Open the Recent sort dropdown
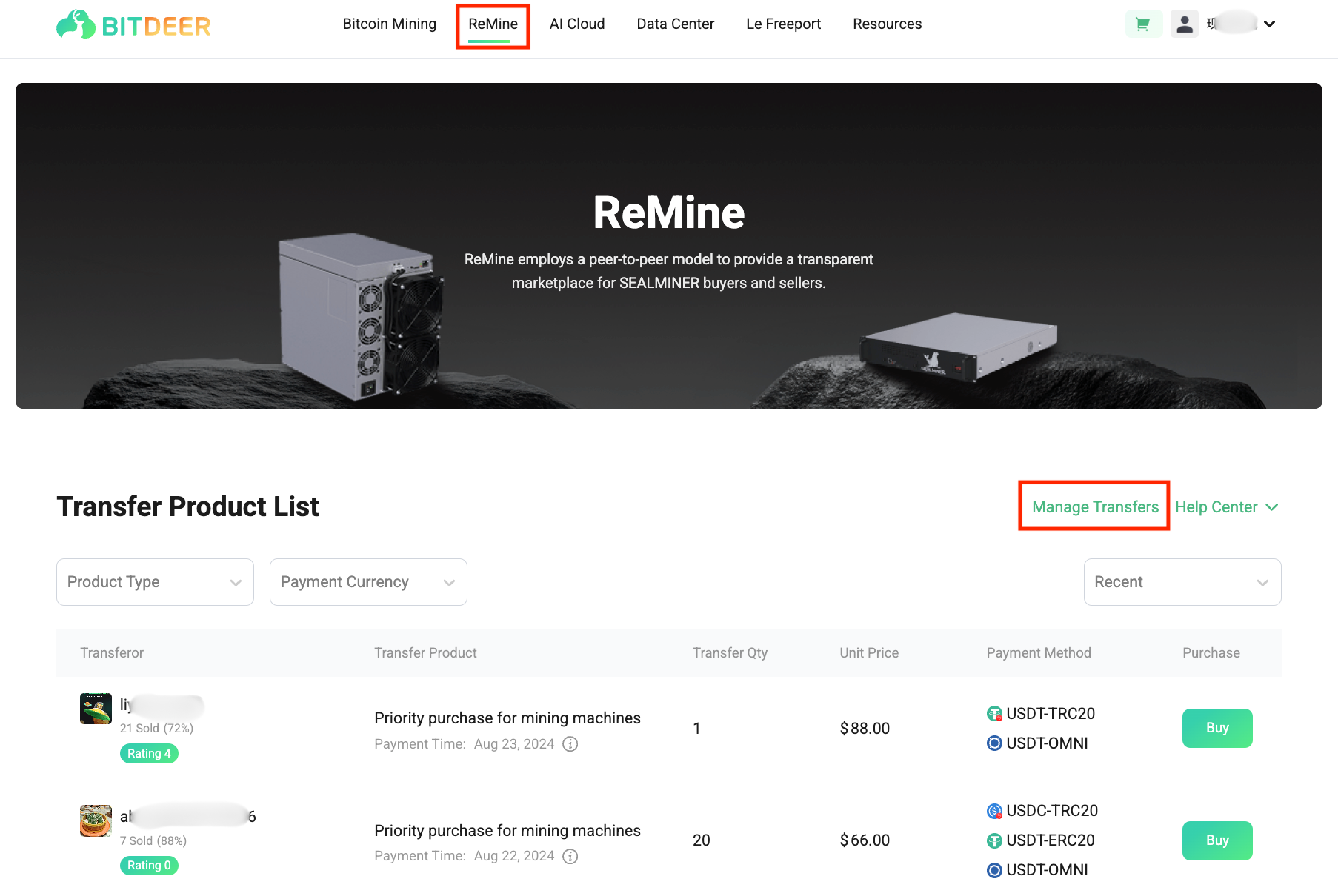1338x896 pixels. tap(1182, 582)
